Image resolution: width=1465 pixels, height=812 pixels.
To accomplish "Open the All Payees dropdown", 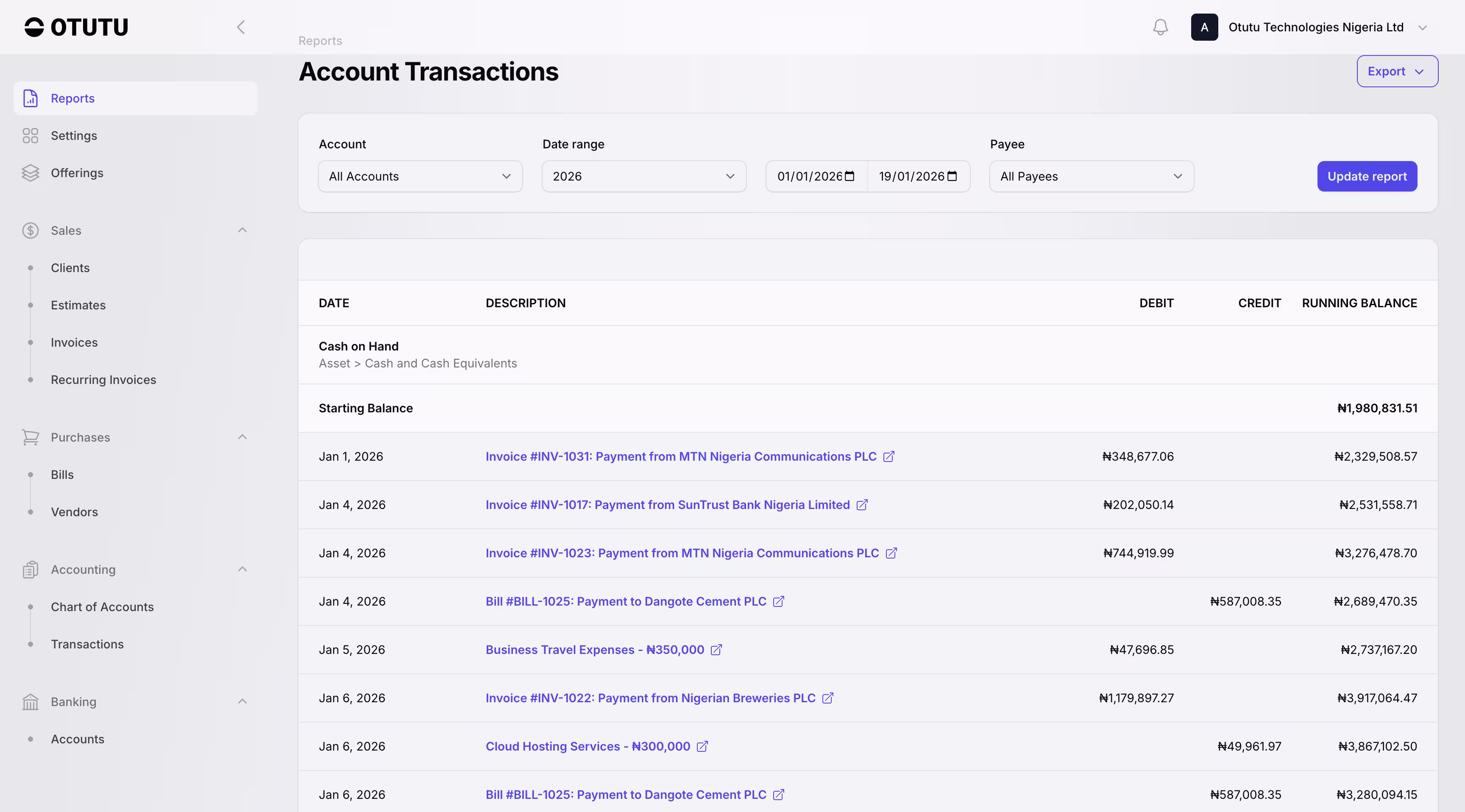I will point(1091,176).
